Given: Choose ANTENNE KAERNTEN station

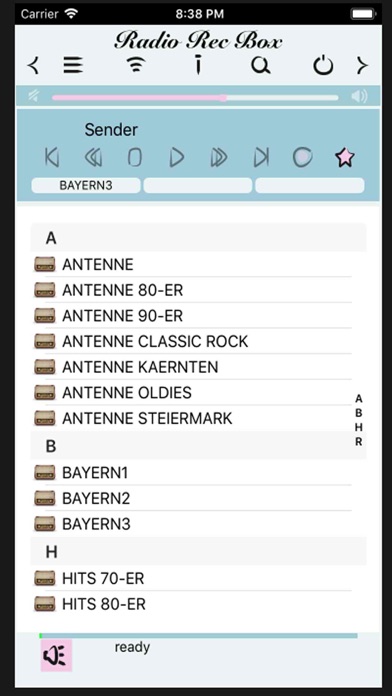Looking at the screenshot, I should pyautogui.click(x=198, y=367).
